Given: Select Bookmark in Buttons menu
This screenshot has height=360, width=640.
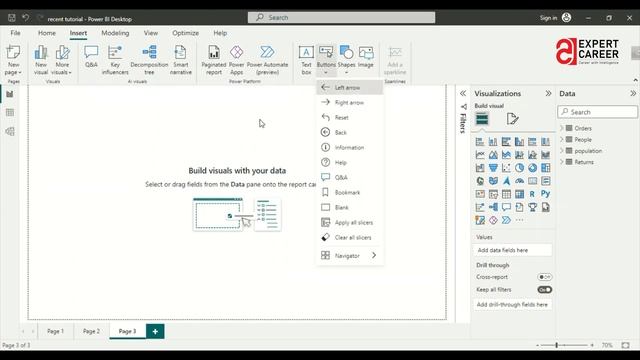Looking at the screenshot, I should pos(349,192).
